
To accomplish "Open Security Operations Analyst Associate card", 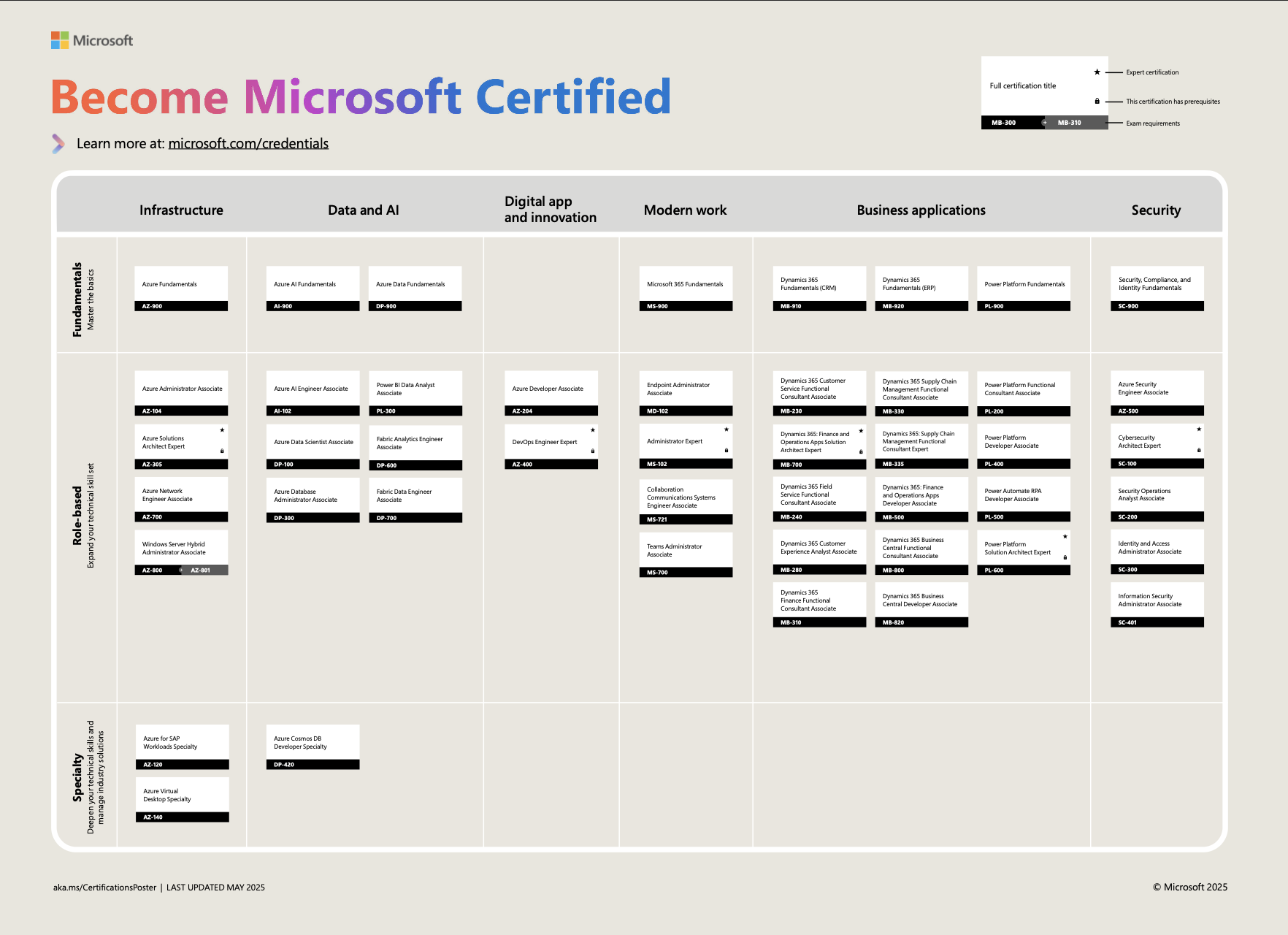I will [1157, 499].
